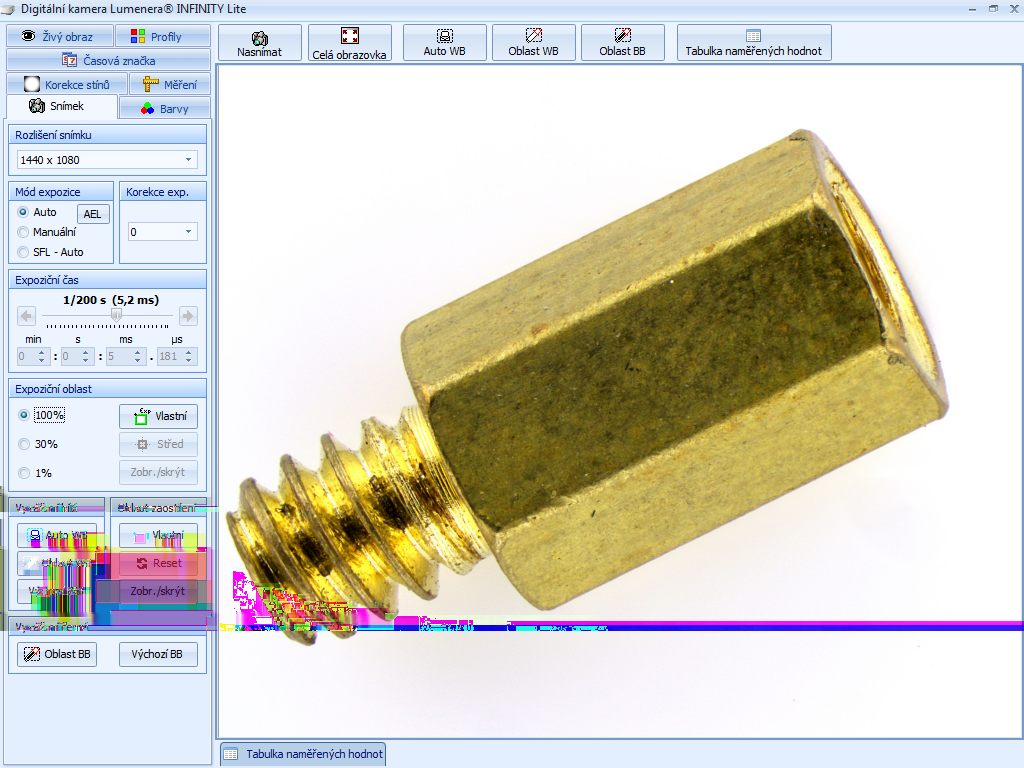Click the Mód expozice section header
Screen dimensions: 1024x768
(61, 191)
